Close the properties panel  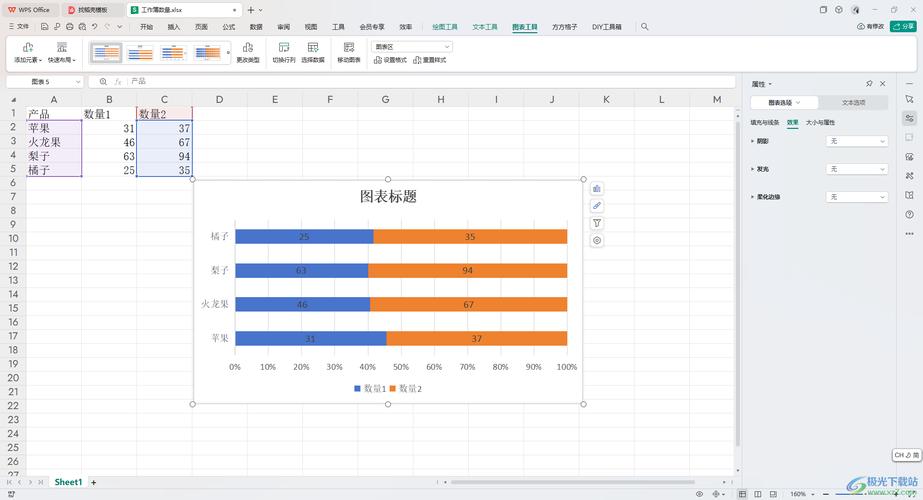882,84
